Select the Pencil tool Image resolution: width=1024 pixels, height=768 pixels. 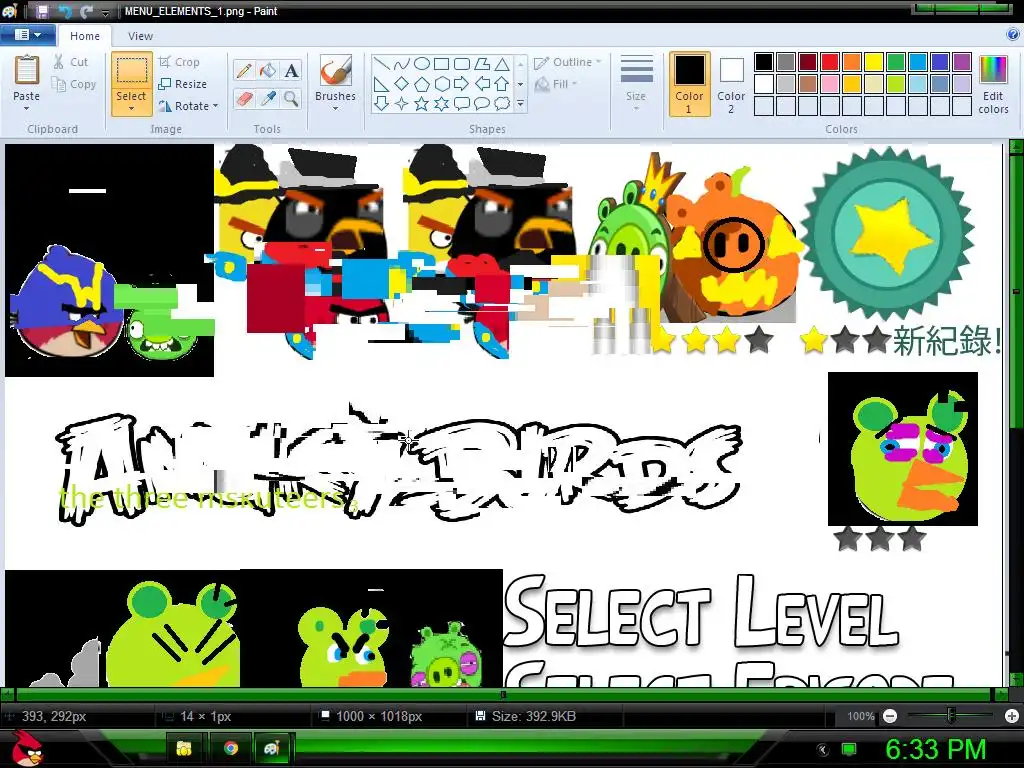tap(244, 70)
